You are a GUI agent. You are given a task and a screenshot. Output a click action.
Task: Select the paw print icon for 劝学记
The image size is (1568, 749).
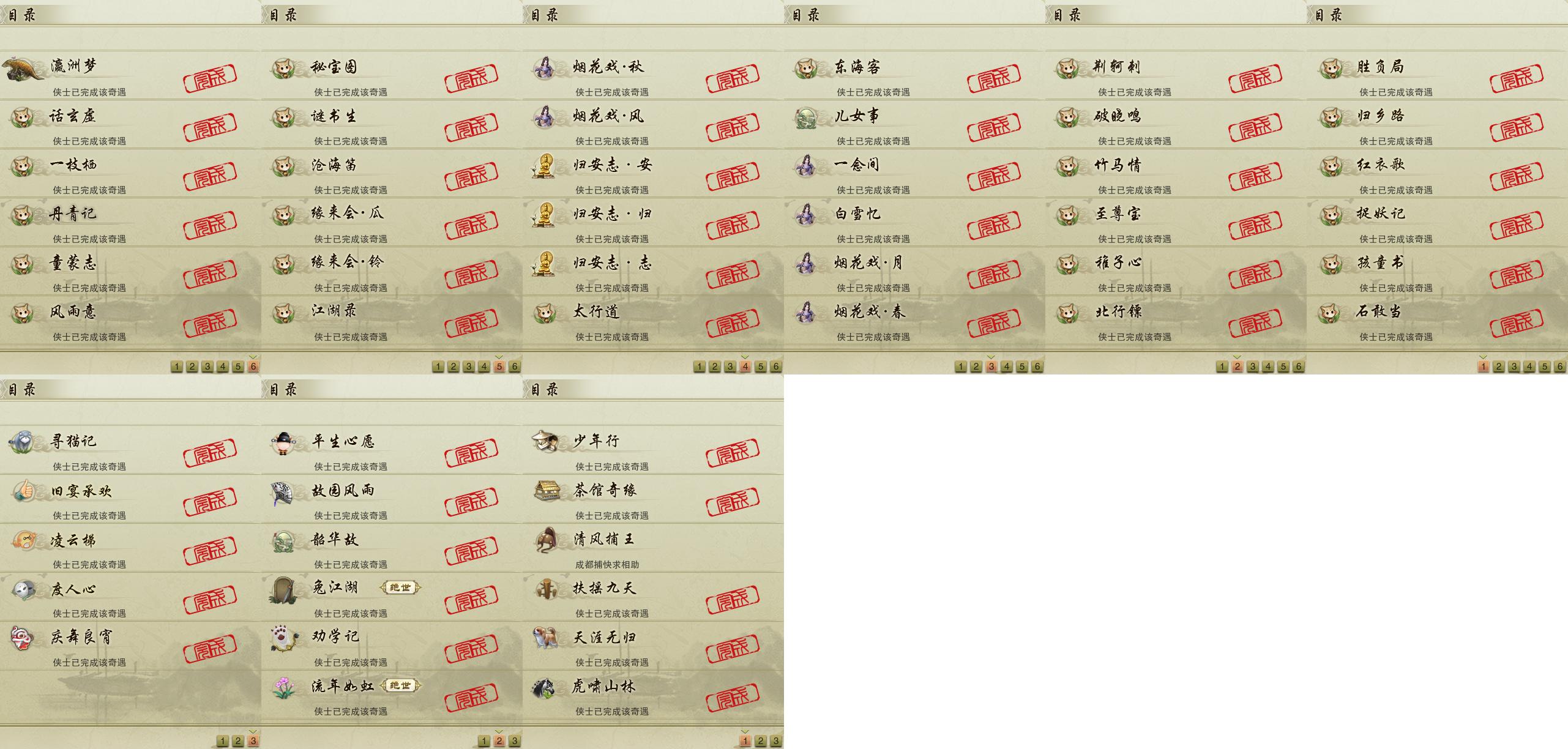point(285,638)
